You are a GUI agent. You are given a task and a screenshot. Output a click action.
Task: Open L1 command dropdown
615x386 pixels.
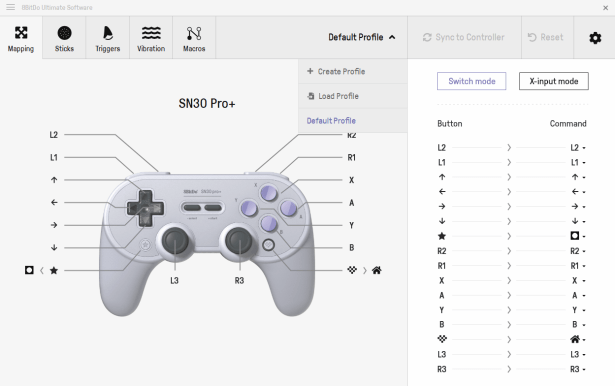578,162
